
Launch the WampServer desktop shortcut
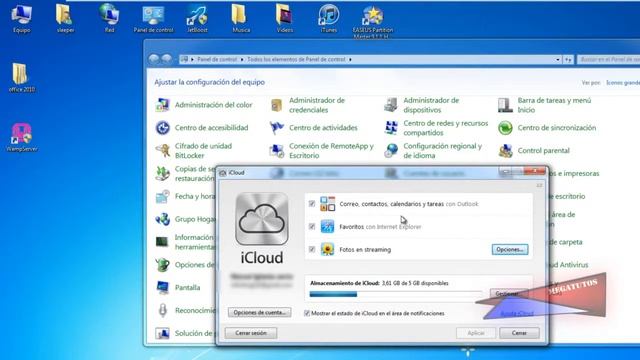[22, 138]
